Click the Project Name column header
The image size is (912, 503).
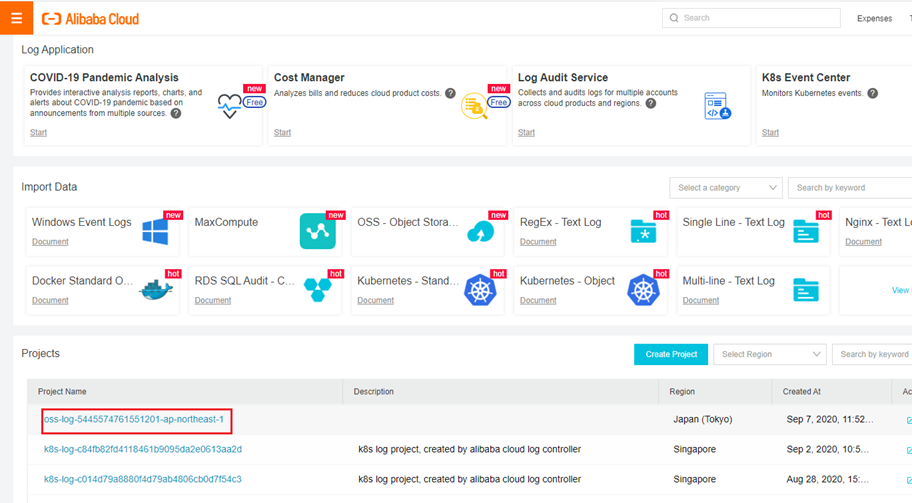[x=62, y=392]
